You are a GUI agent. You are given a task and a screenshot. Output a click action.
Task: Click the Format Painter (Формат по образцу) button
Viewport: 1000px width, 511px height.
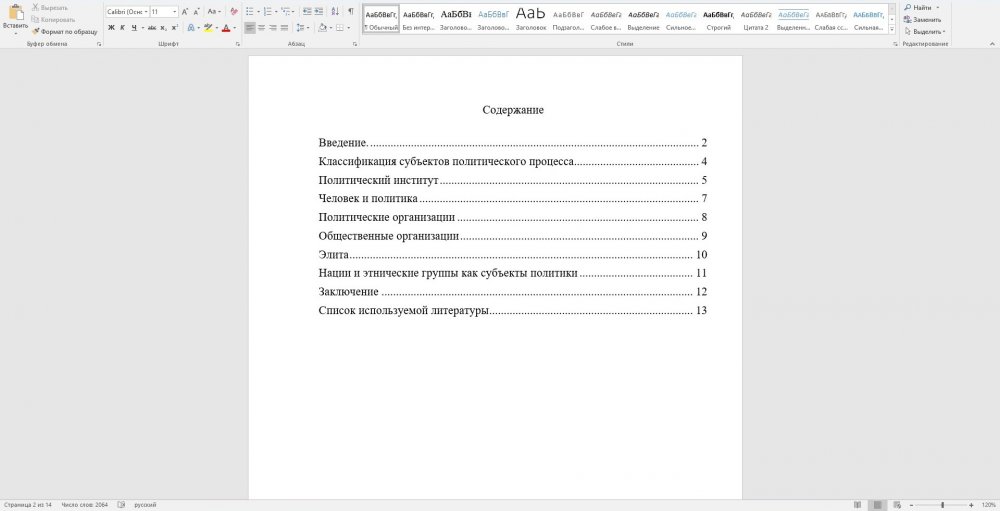(x=66, y=32)
